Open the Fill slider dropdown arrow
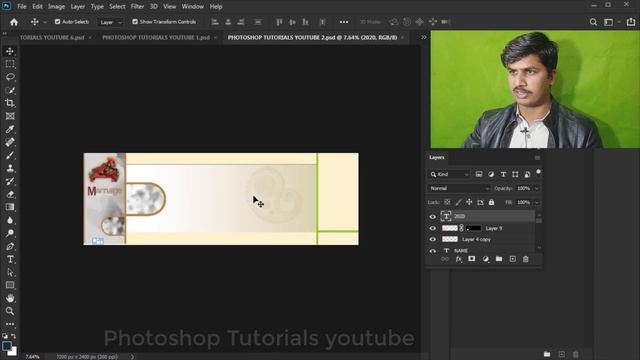This screenshot has width=640, height=360. [x=537, y=202]
